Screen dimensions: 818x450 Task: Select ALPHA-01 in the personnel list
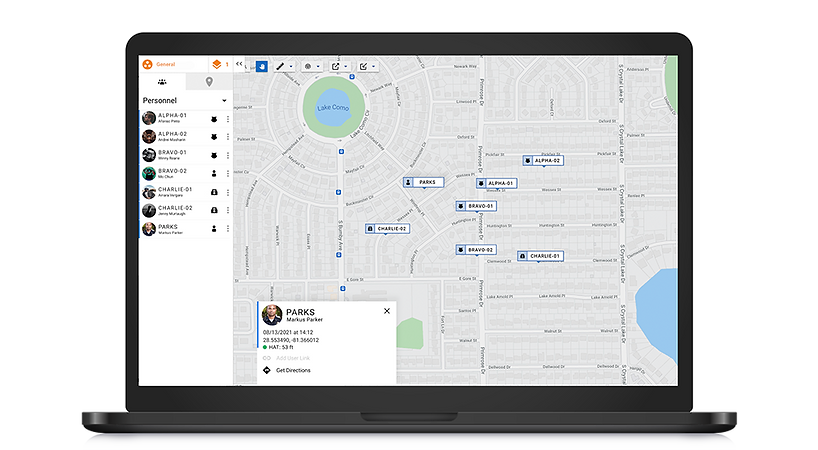(186, 118)
